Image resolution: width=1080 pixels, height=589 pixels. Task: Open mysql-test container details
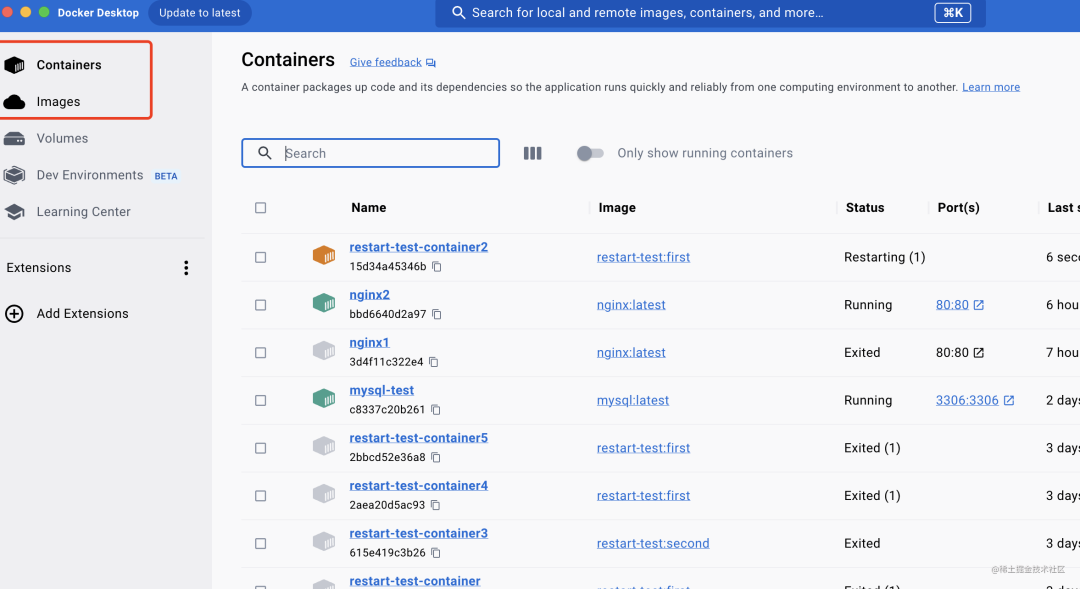382,390
